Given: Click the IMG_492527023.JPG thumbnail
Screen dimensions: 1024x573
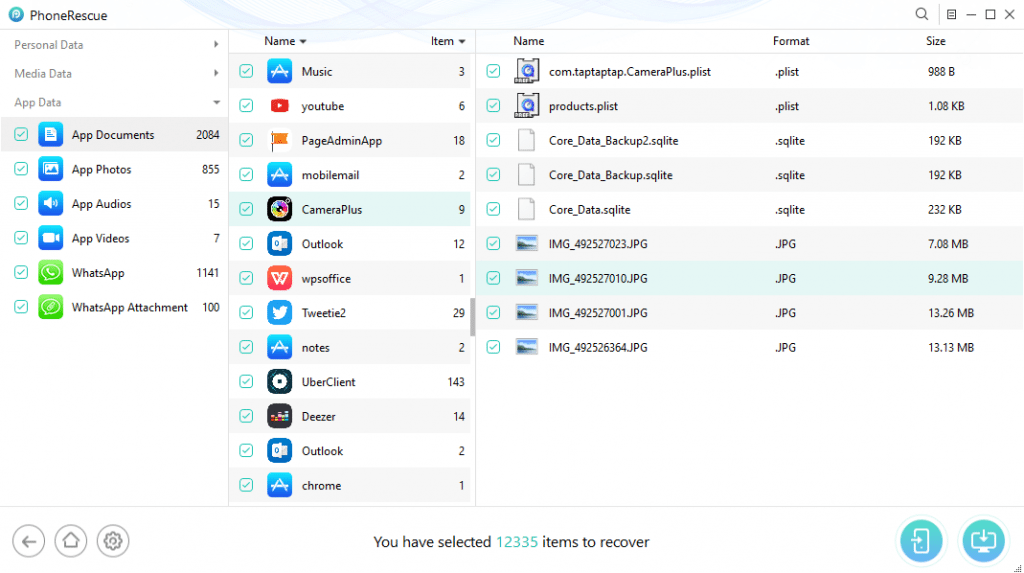Looking at the screenshot, I should click(x=526, y=244).
